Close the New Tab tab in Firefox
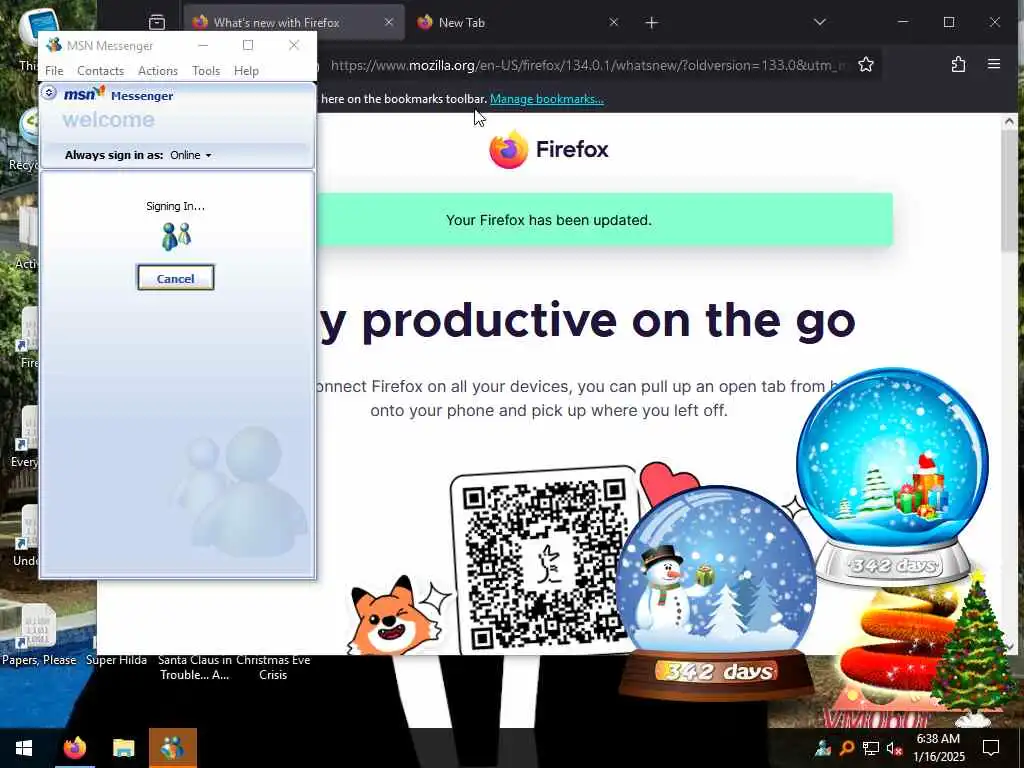This screenshot has height=768, width=1024. click(613, 23)
